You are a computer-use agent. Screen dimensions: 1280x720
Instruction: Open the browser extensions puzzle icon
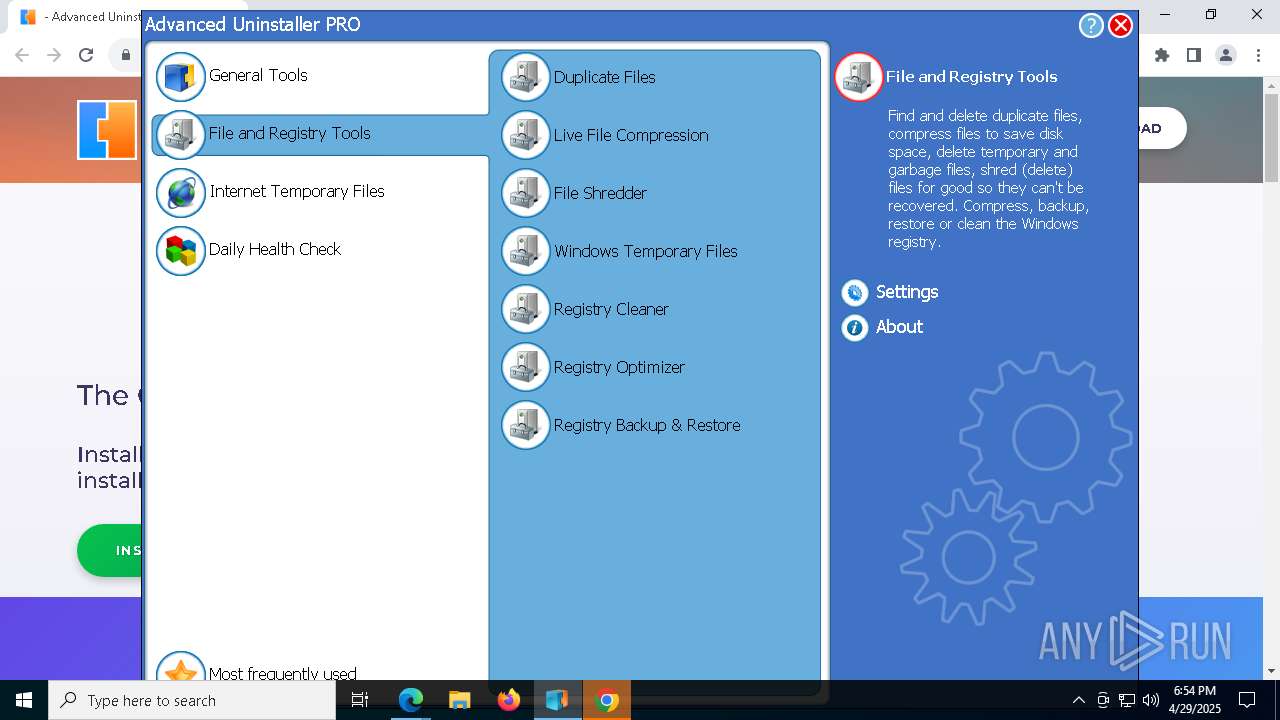coord(1162,56)
